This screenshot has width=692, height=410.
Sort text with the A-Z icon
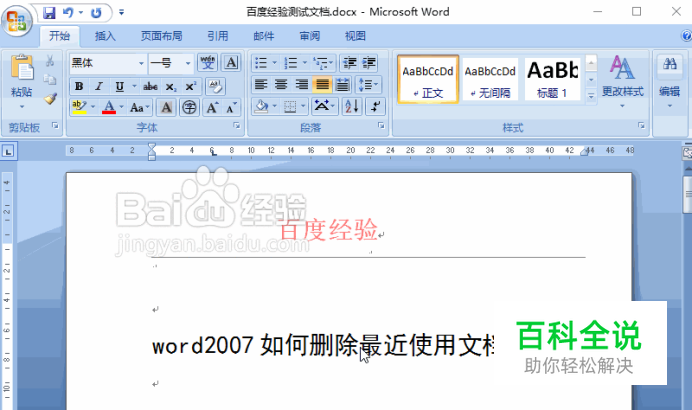click(352, 107)
